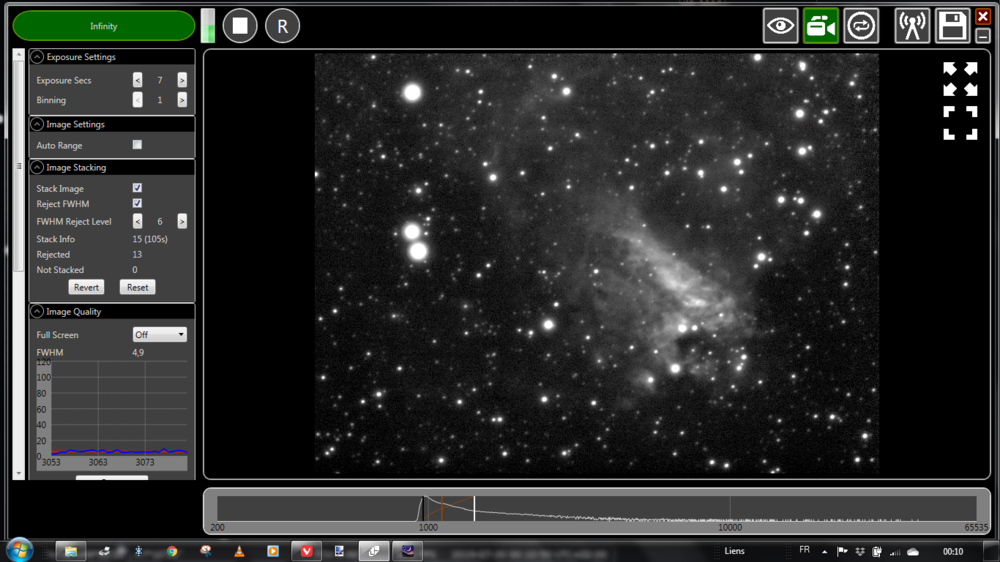The width and height of the screenshot is (1000, 562).
Task: Click the Liens toolbar on the taskbar
Action: pyautogui.click(x=734, y=551)
